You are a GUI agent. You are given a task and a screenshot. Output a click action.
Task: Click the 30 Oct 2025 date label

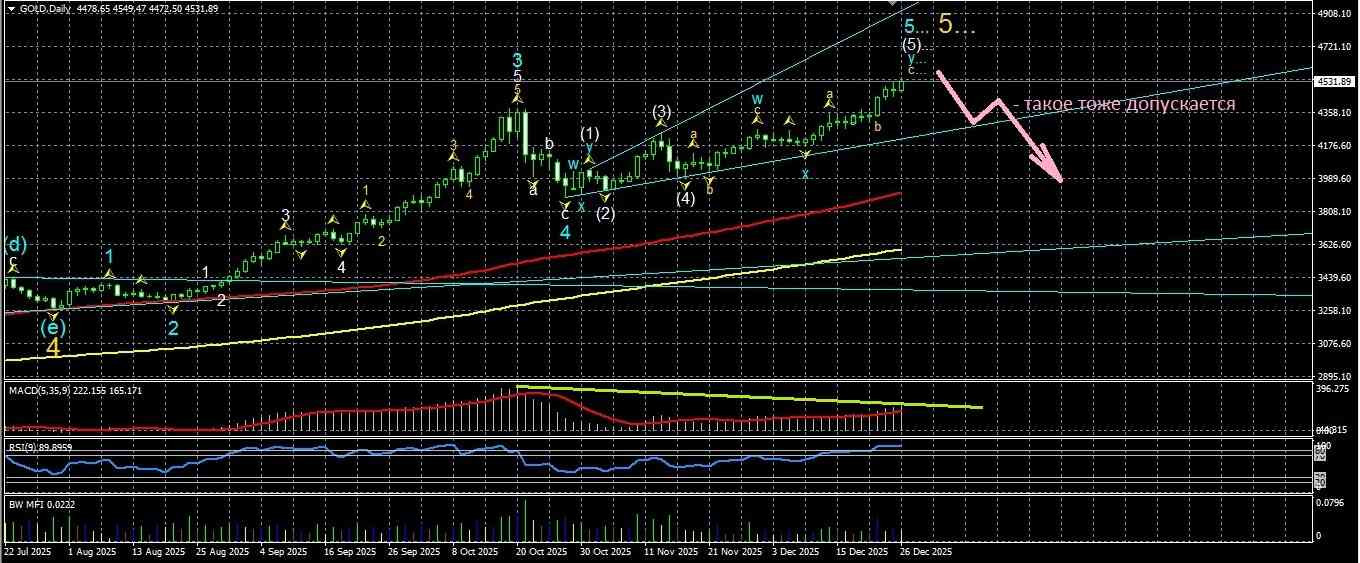pyautogui.click(x=607, y=551)
